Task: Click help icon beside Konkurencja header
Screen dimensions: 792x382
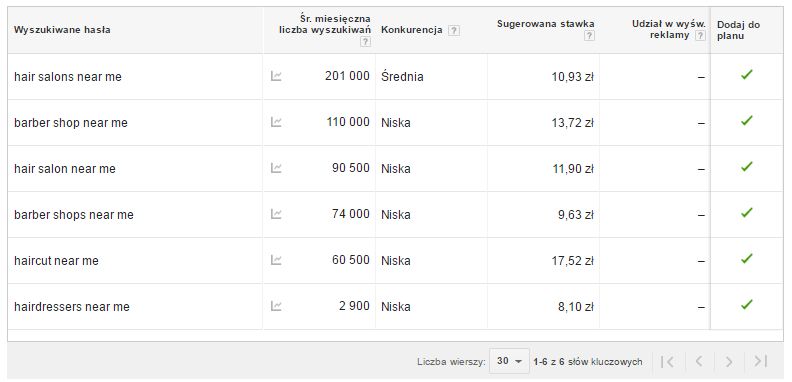Action: coord(454,30)
